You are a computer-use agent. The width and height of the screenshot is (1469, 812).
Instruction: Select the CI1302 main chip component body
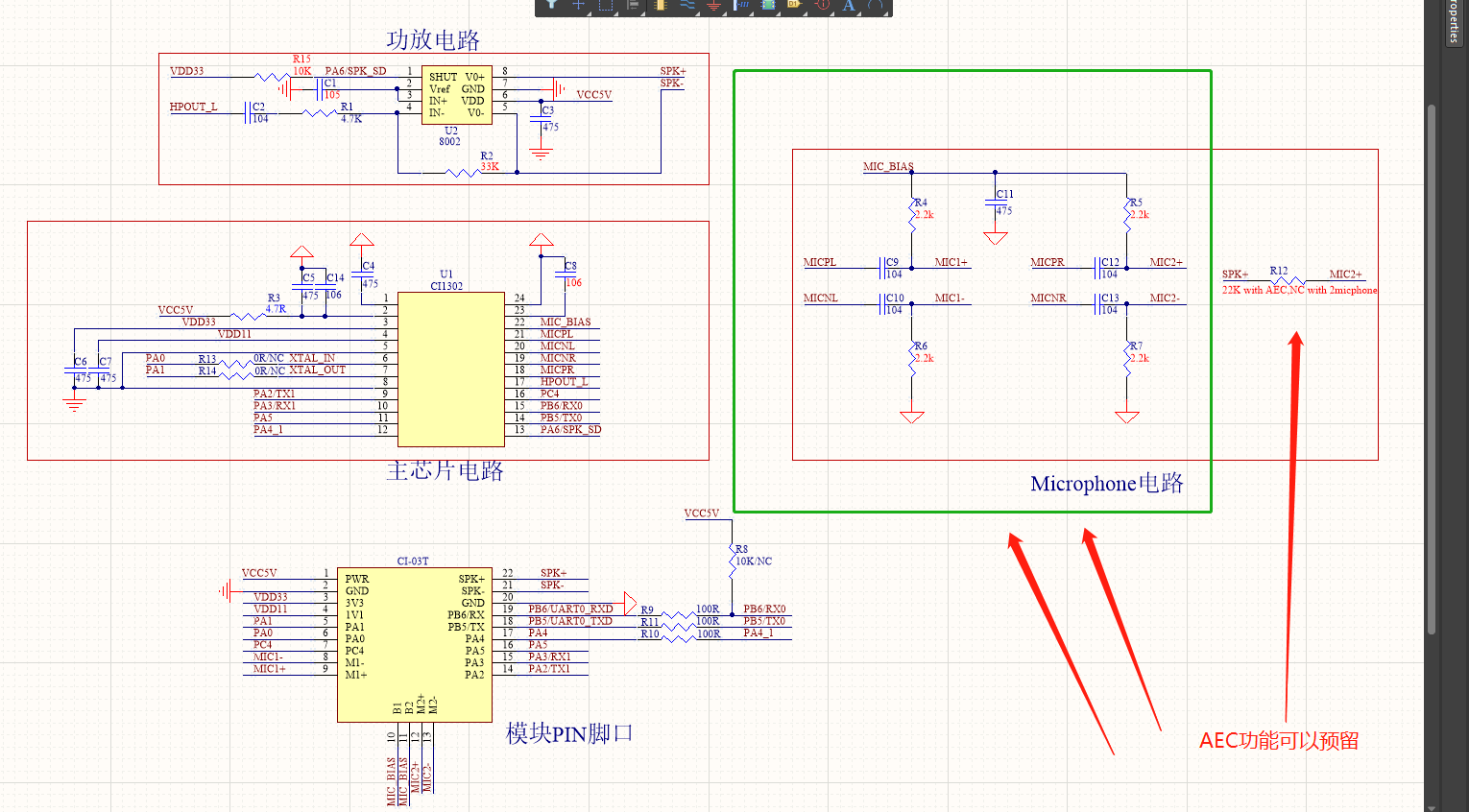pyautogui.click(x=451, y=370)
